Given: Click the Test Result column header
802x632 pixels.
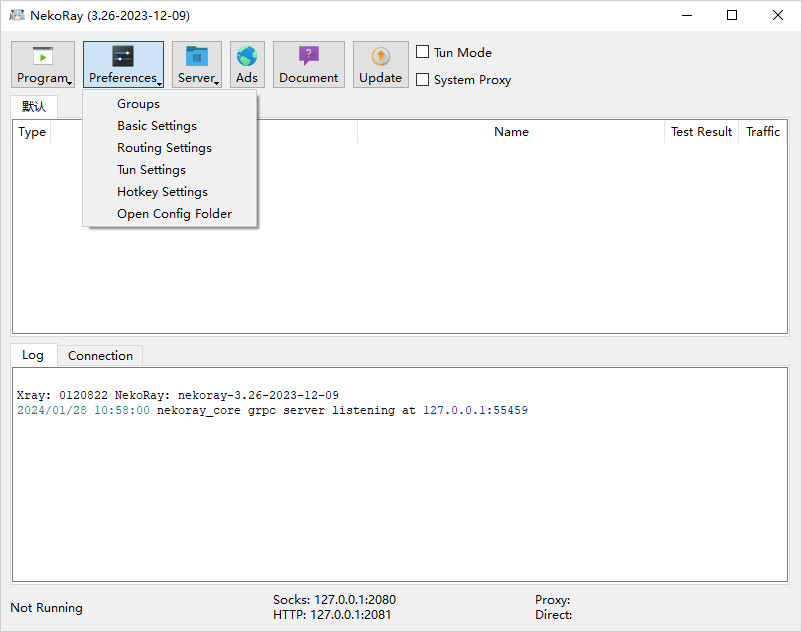Looking at the screenshot, I should coord(701,132).
